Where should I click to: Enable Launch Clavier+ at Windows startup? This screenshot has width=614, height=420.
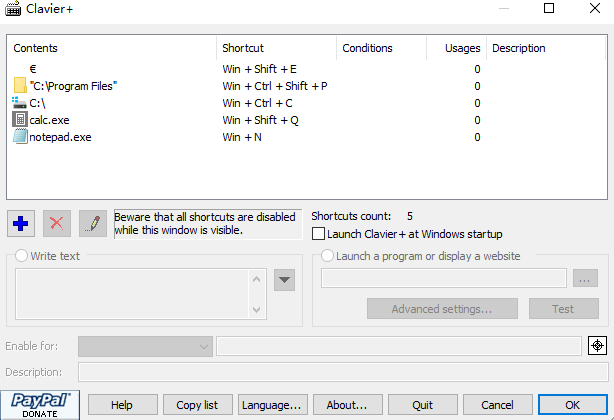[319, 234]
